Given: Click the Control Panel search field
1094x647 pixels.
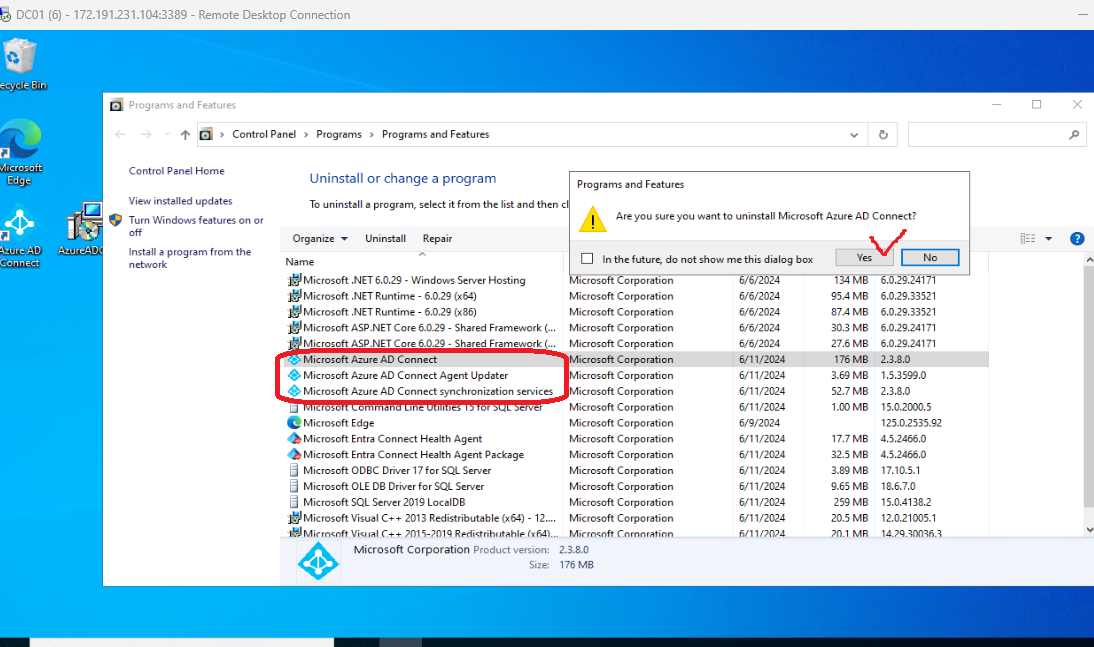Looking at the screenshot, I should [x=996, y=135].
